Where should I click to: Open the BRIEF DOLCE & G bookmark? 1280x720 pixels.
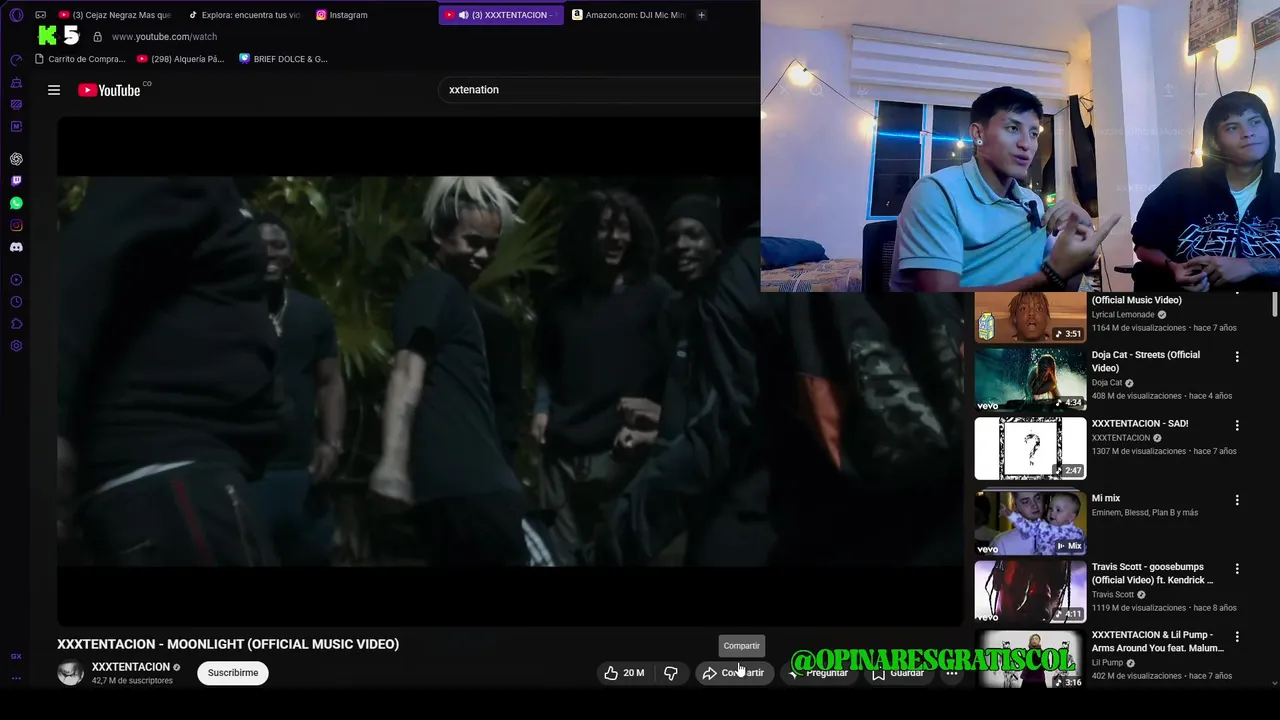tap(284, 59)
